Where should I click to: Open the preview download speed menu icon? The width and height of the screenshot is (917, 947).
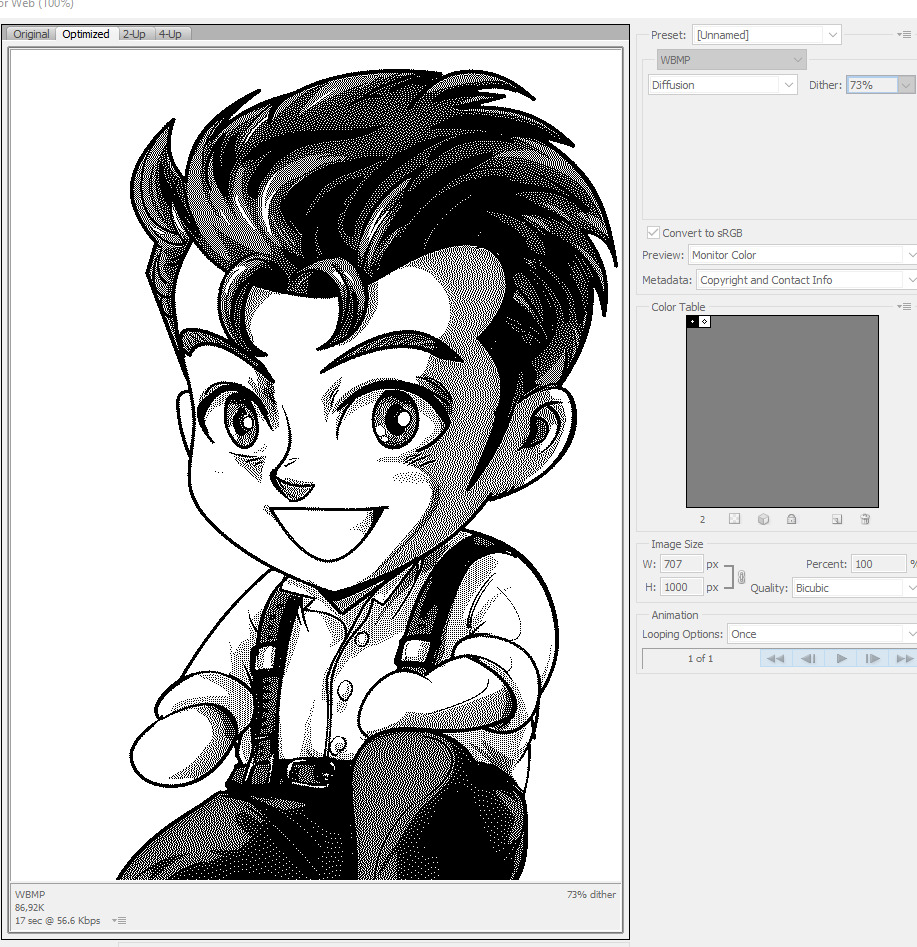point(119,920)
